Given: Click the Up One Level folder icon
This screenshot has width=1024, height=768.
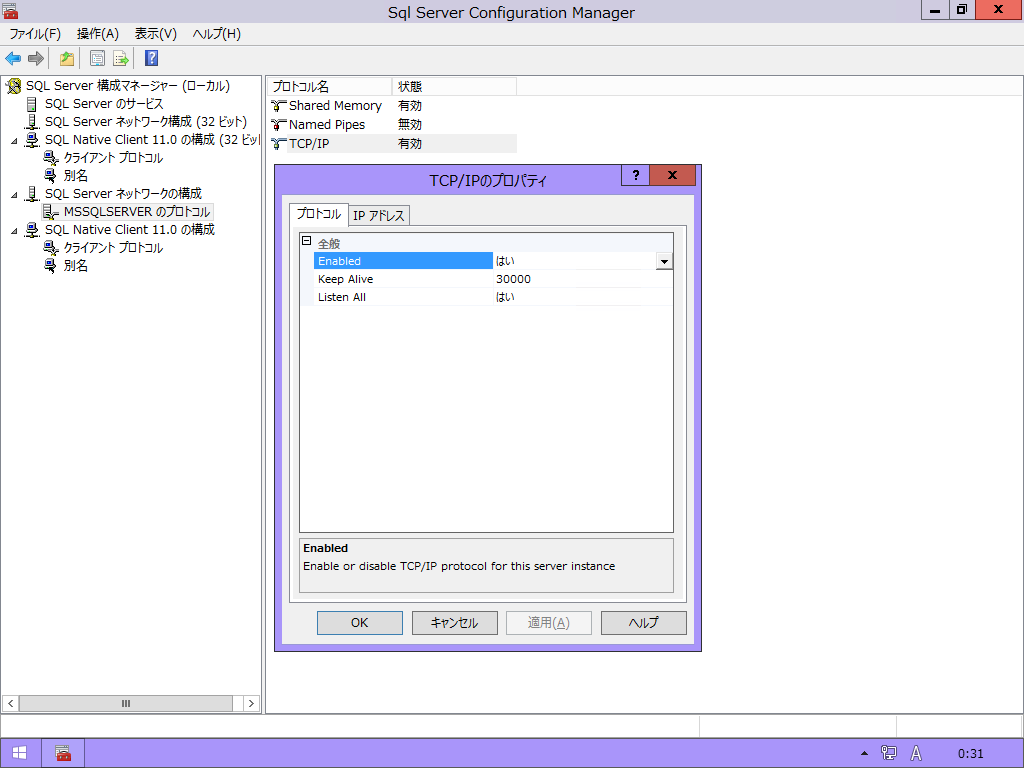Looking at the screenshot, I should (x=66, y=58).
